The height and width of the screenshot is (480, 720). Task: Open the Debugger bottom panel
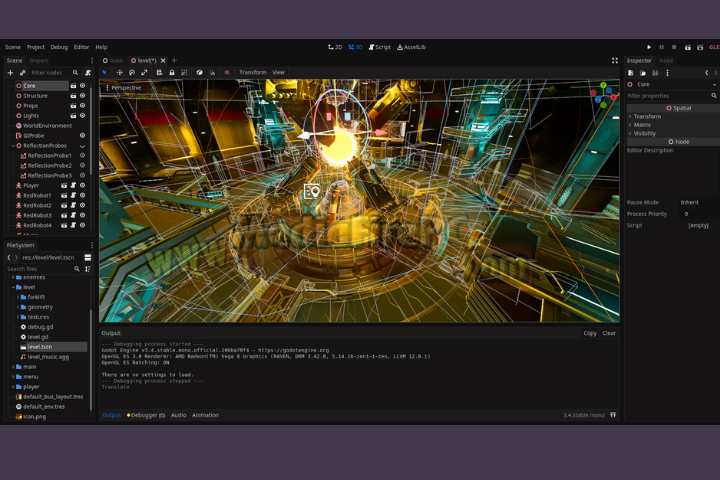(146, 415)
